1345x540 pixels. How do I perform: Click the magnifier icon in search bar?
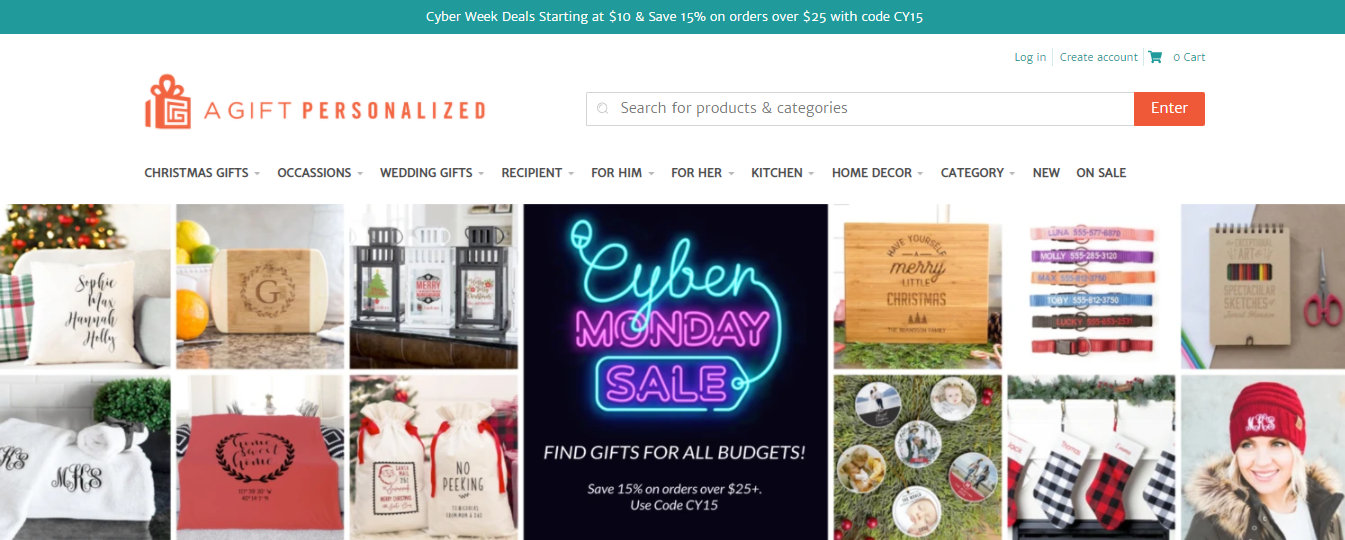coord(602,108)
